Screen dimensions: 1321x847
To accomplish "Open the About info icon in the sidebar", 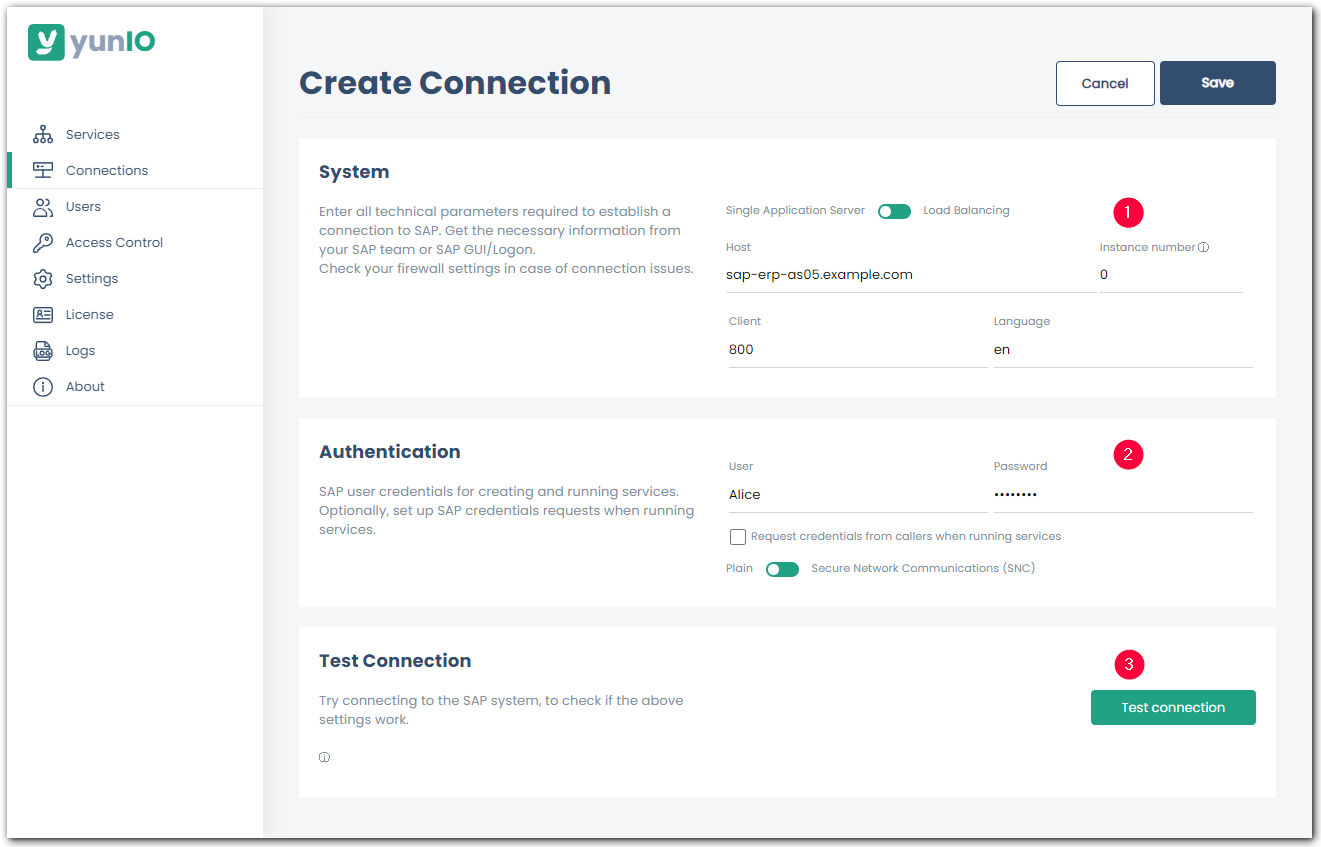I will (x=44, y=386).
